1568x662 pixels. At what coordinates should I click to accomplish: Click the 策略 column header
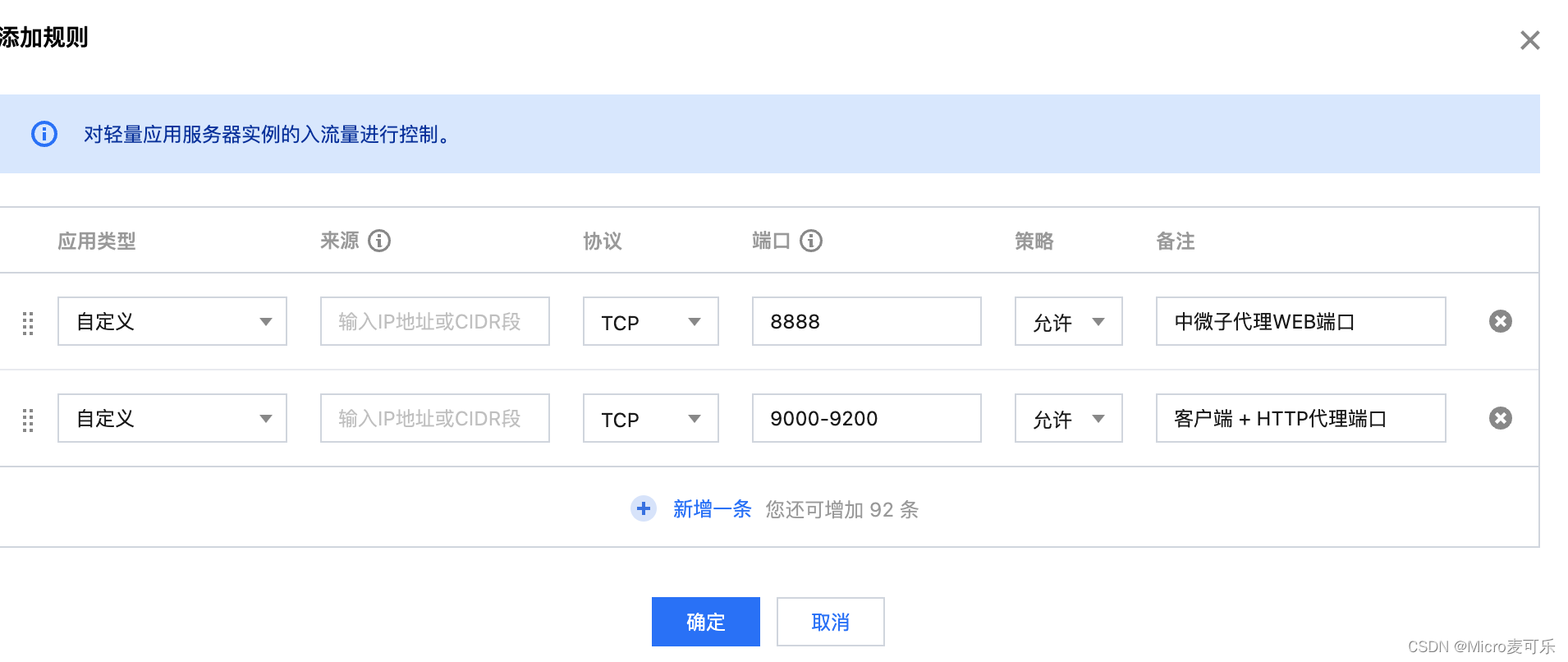point(1034,241)
